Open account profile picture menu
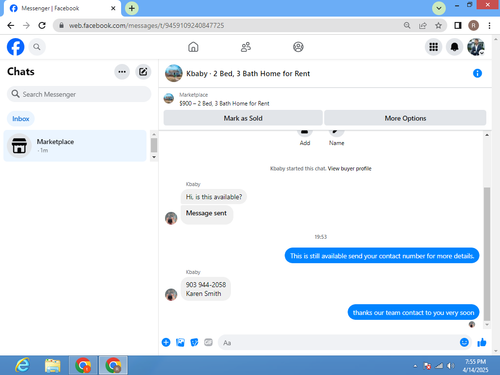Image resolution: width=500 pixels, height=375 pixels. click(x=476, y=47)
